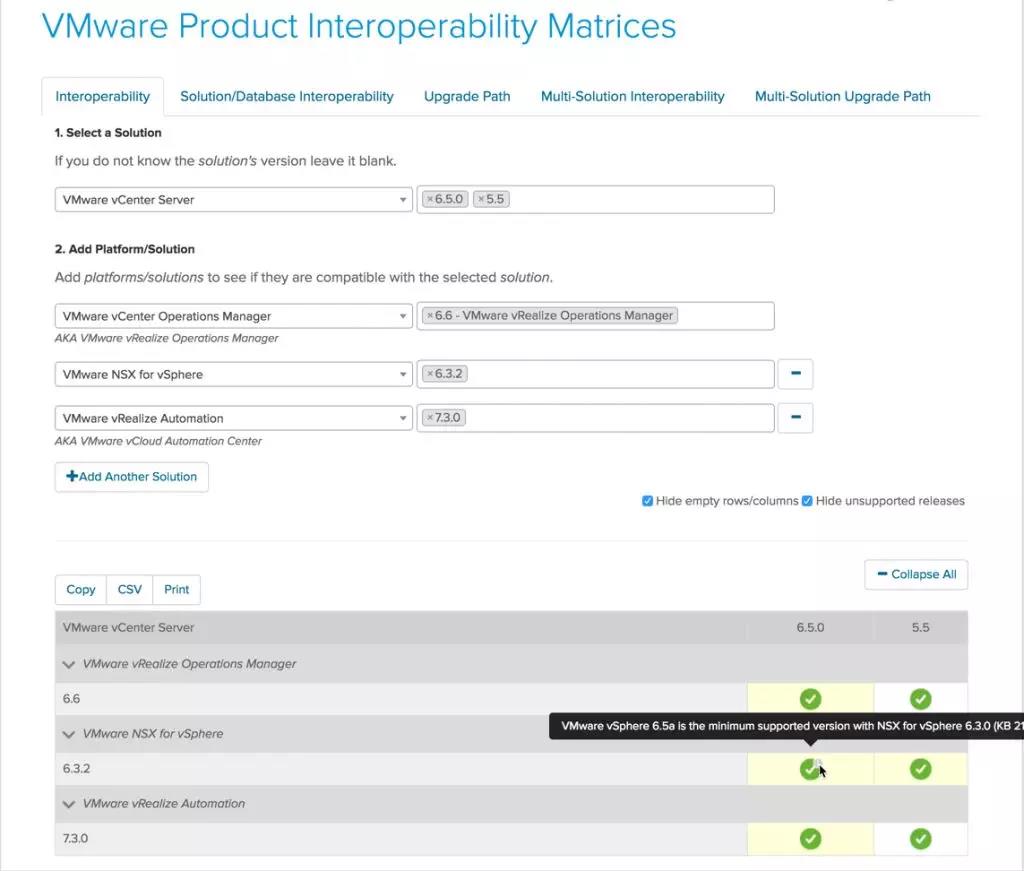Open Multi-Solution Upgrade Path tab
Screen dimensions: 1024x871
click(x=842, y=97)
